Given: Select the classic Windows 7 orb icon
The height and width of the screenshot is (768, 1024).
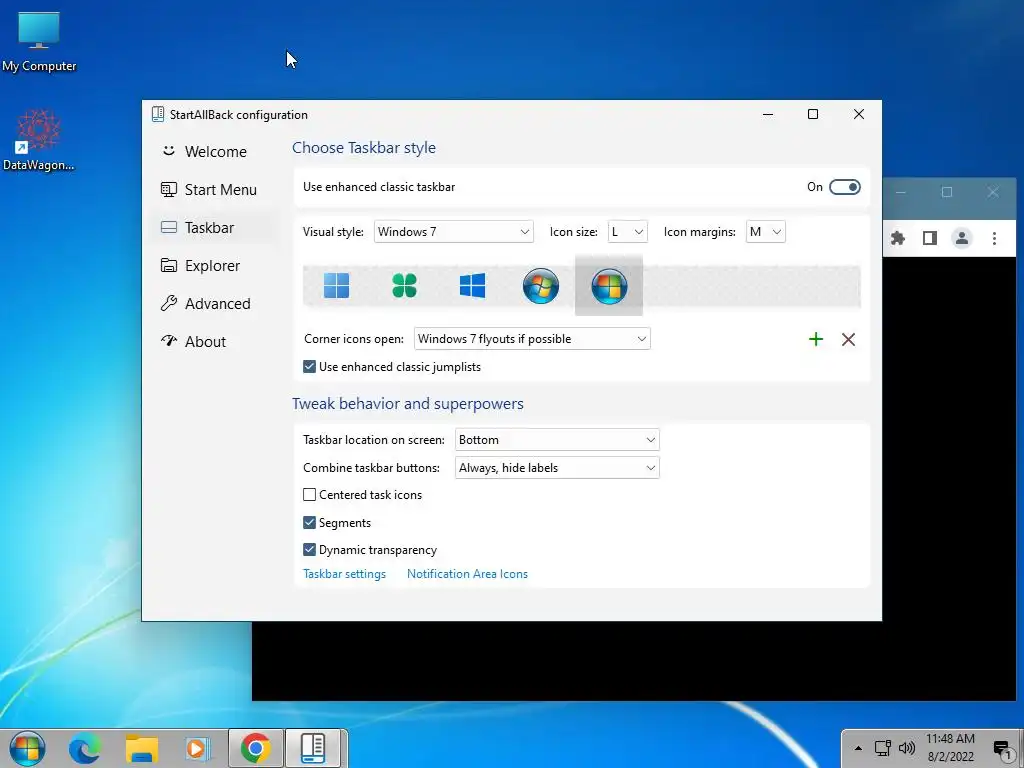Looking at the screenshot, I should click(x=541, y=285).
